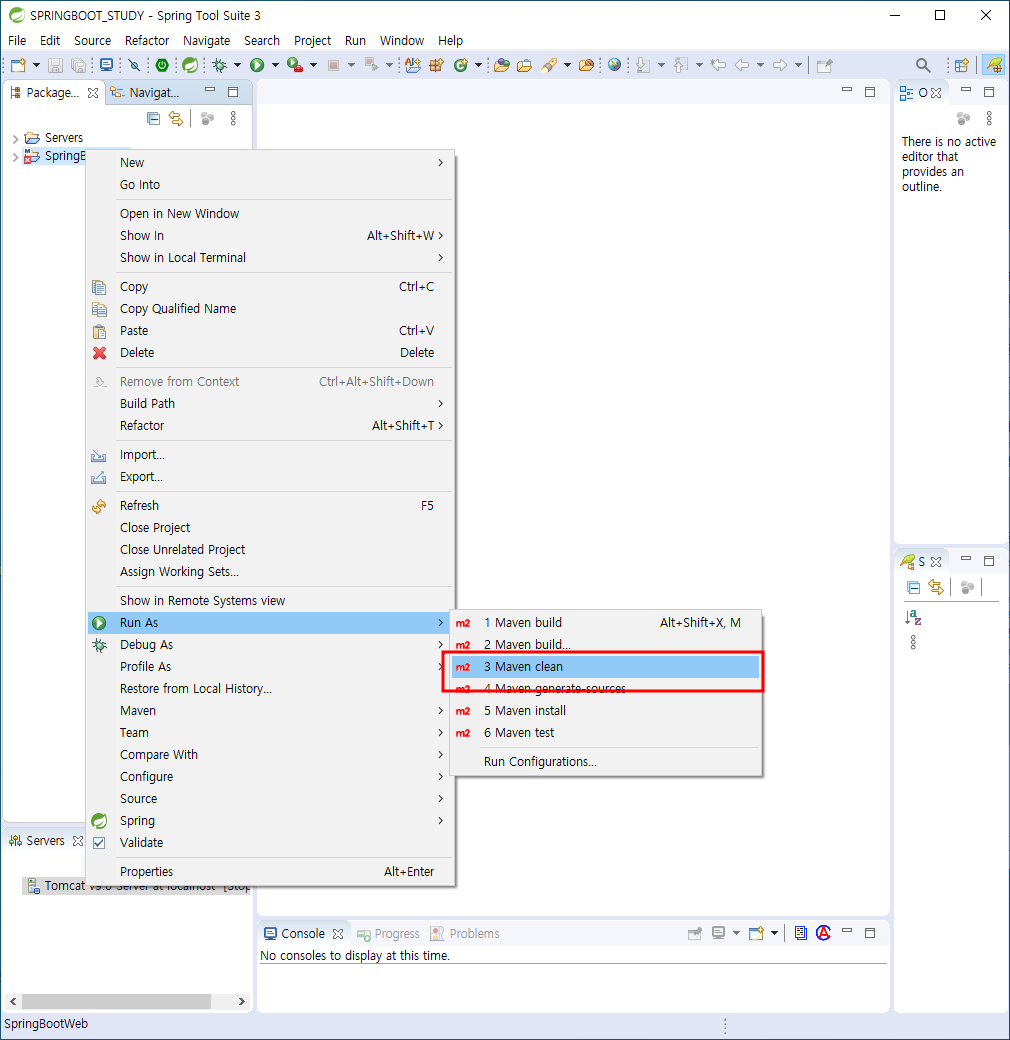Viewport: 1010px width, 1040px height.
Task: Toggle Link with Editor in Package Explorer
Action: (x=176, y=119)
